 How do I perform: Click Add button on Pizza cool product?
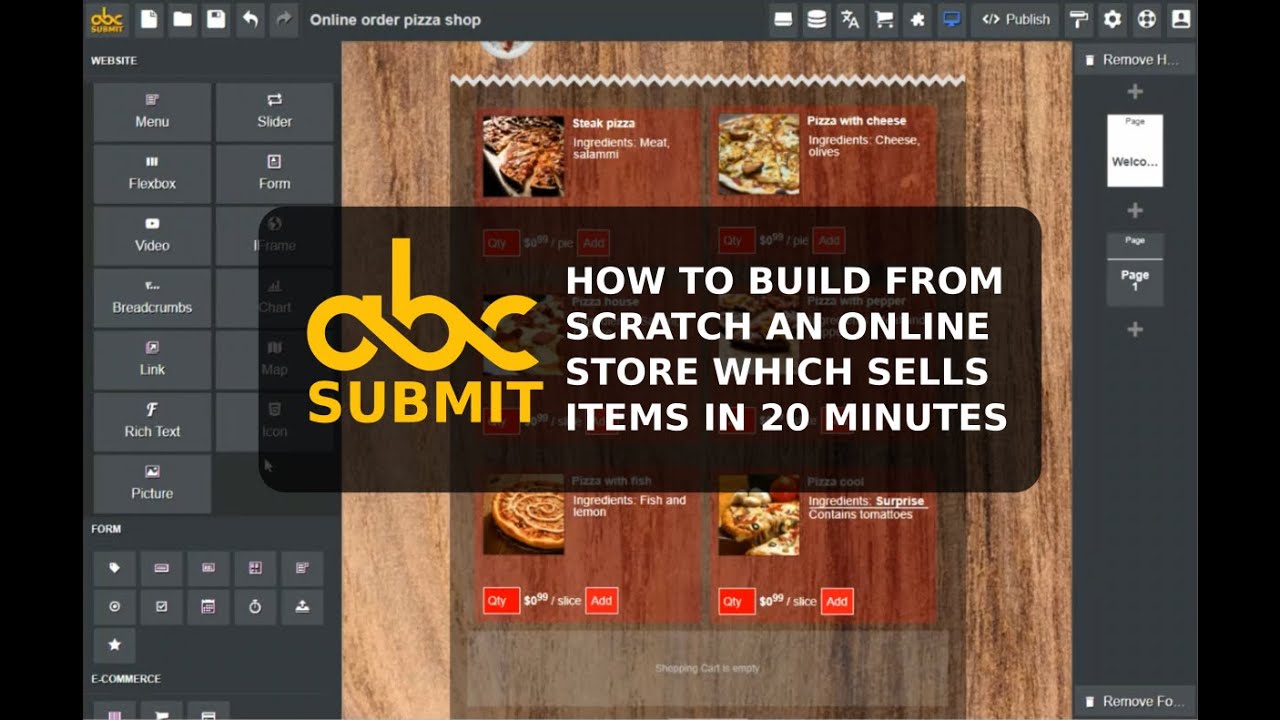click(x=837, y=601)
